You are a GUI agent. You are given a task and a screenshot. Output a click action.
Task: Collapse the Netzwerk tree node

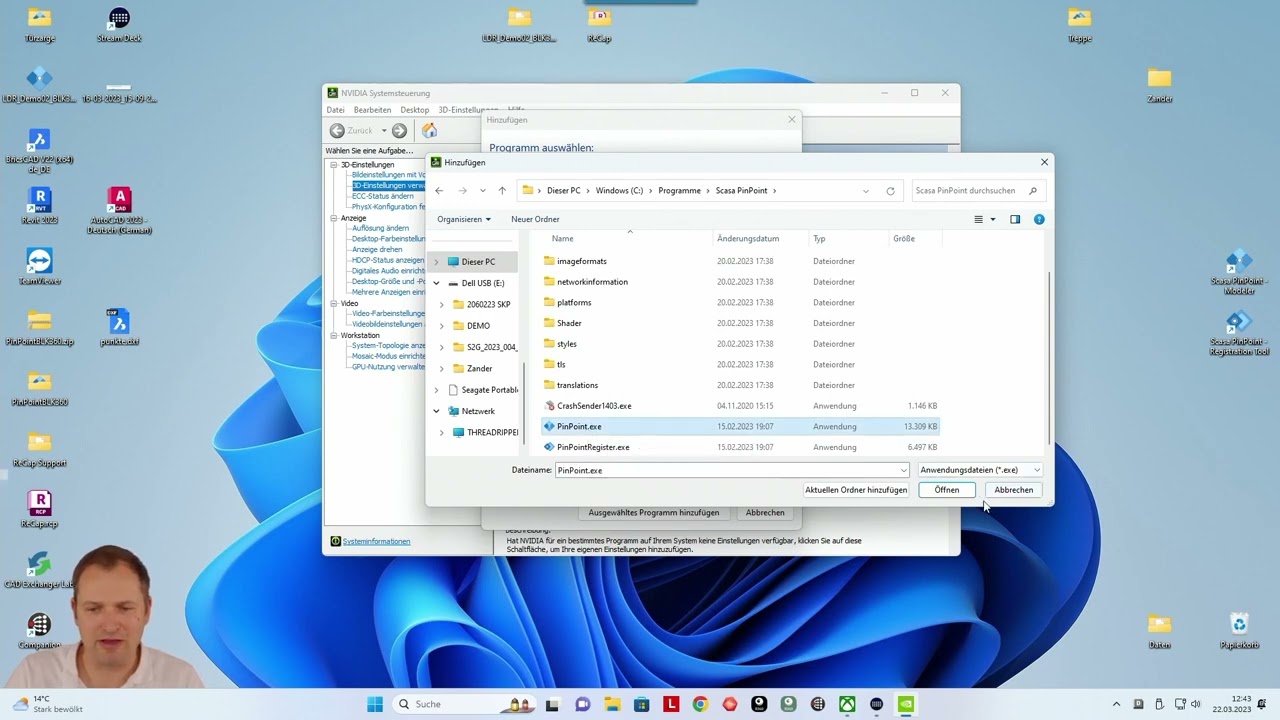[x=436, y=411]
